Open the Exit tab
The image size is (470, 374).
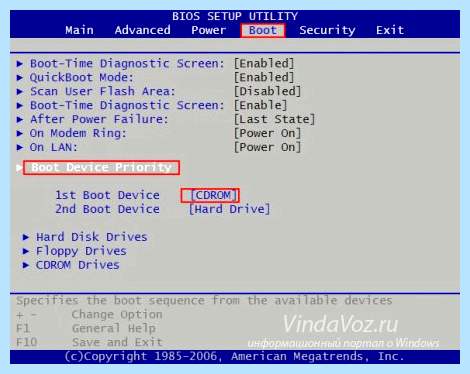pos(390,30)
